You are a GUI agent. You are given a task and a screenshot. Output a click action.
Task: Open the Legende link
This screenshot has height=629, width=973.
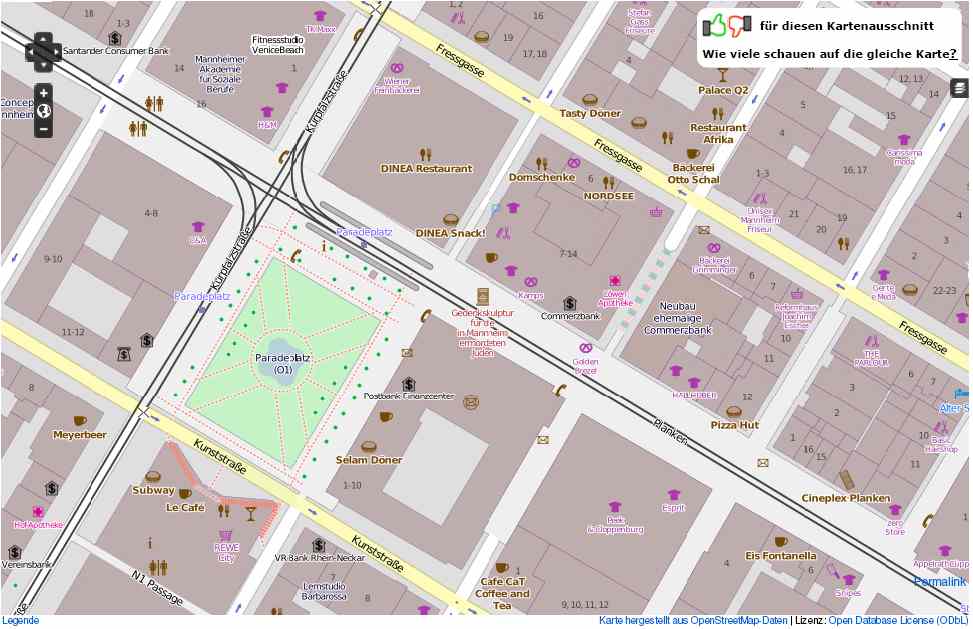pos(20,620)
